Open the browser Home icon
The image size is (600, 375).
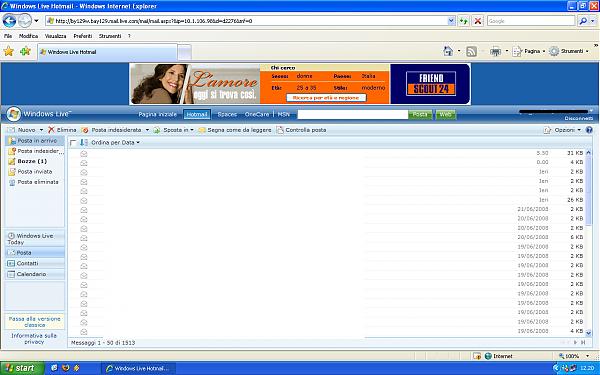[448, 51]
